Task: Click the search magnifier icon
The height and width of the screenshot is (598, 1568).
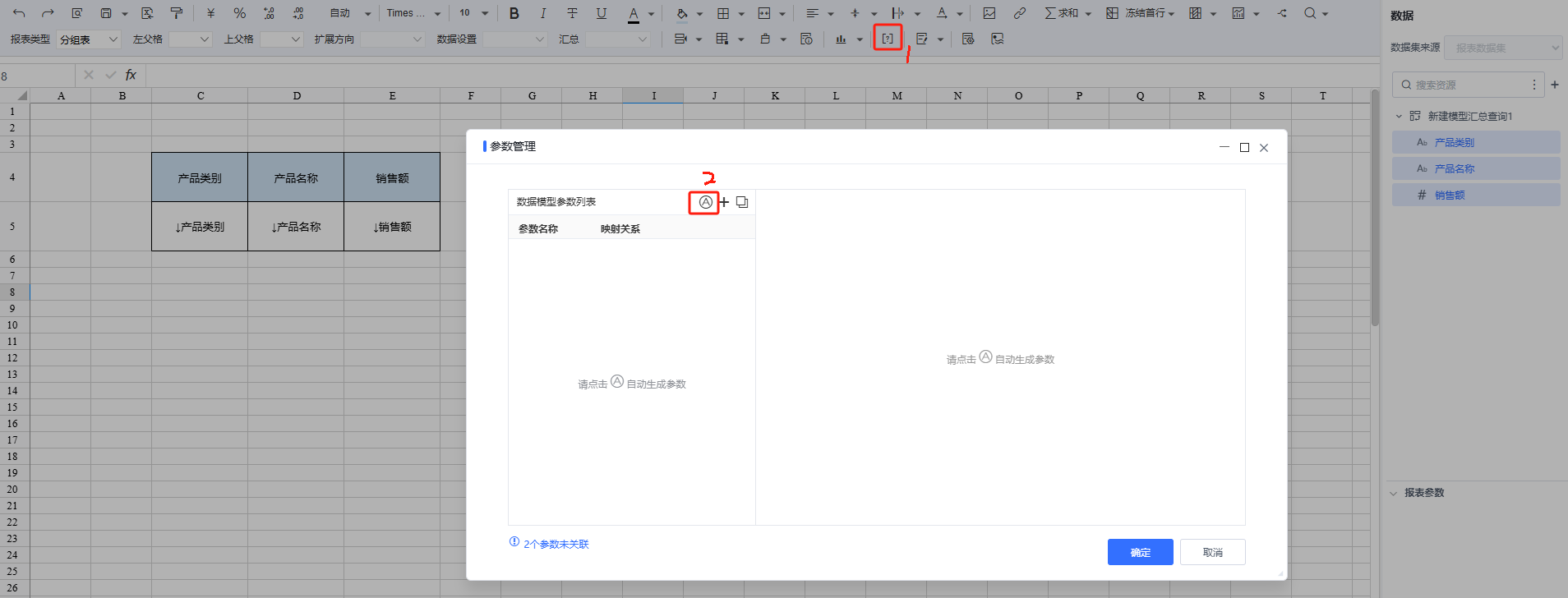Action: [1310, 13]
